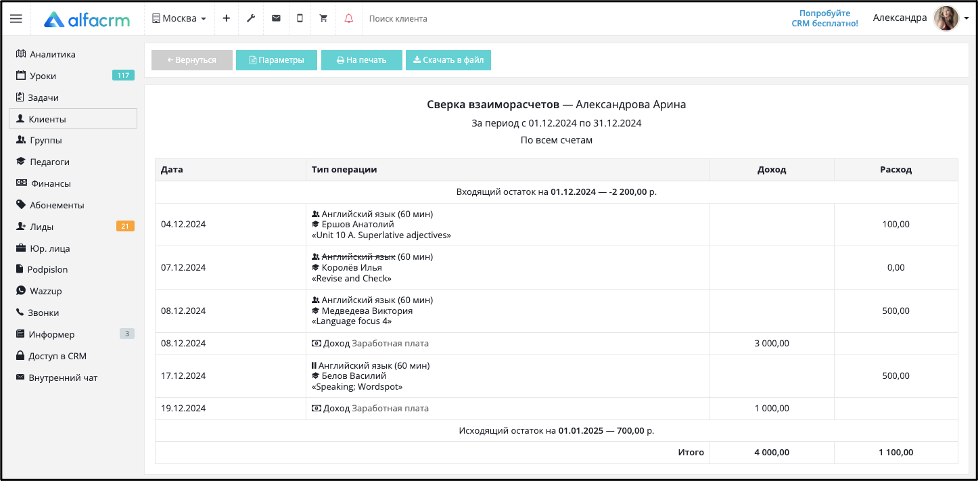
Task: Click the Исходящий остаток row
Action: [556, 431]
